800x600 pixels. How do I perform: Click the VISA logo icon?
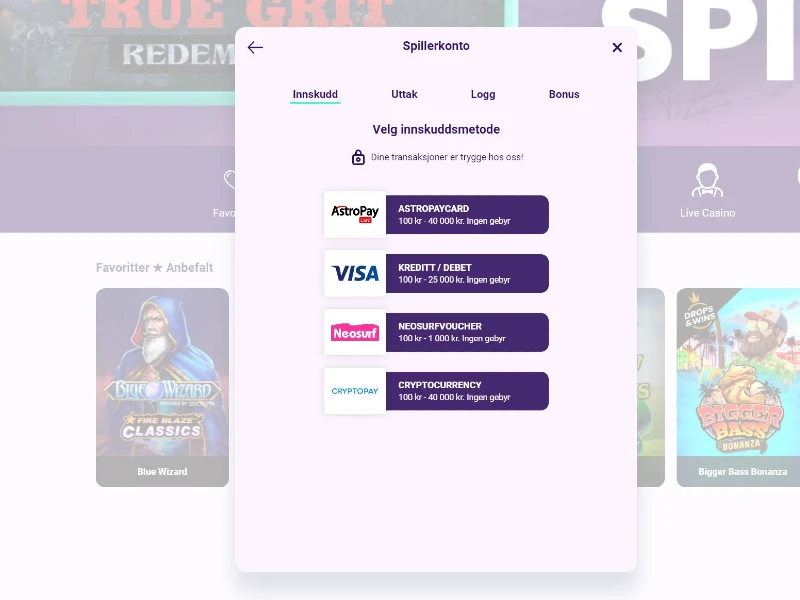pyautogui.click(x=355, y=273)
